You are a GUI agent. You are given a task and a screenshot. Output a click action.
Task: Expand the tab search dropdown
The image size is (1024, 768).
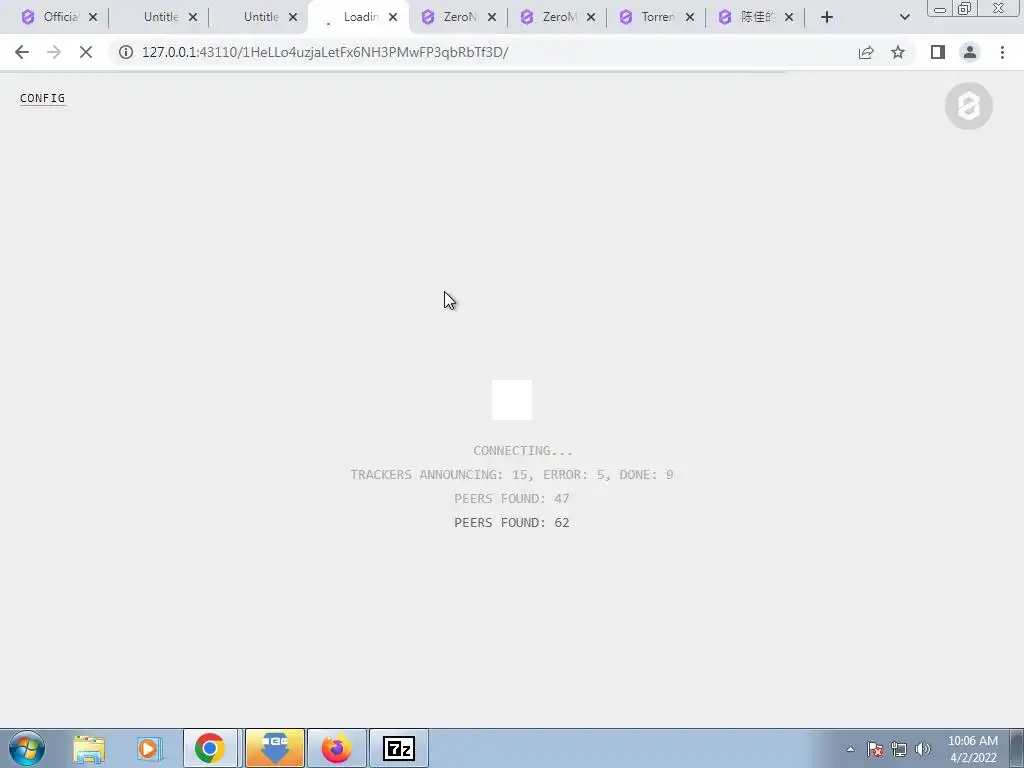pos(904,17)
